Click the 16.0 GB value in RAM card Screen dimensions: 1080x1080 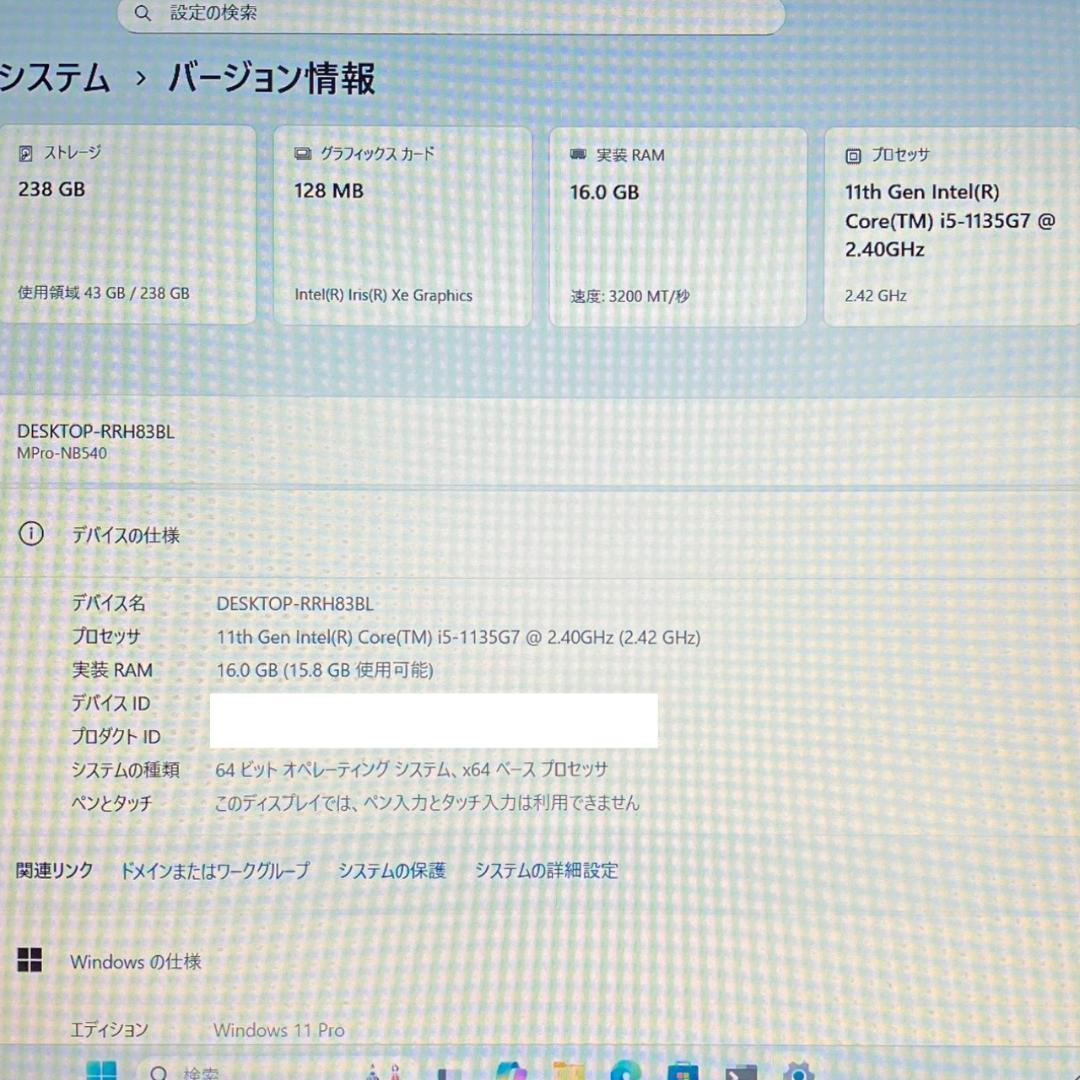604,192
